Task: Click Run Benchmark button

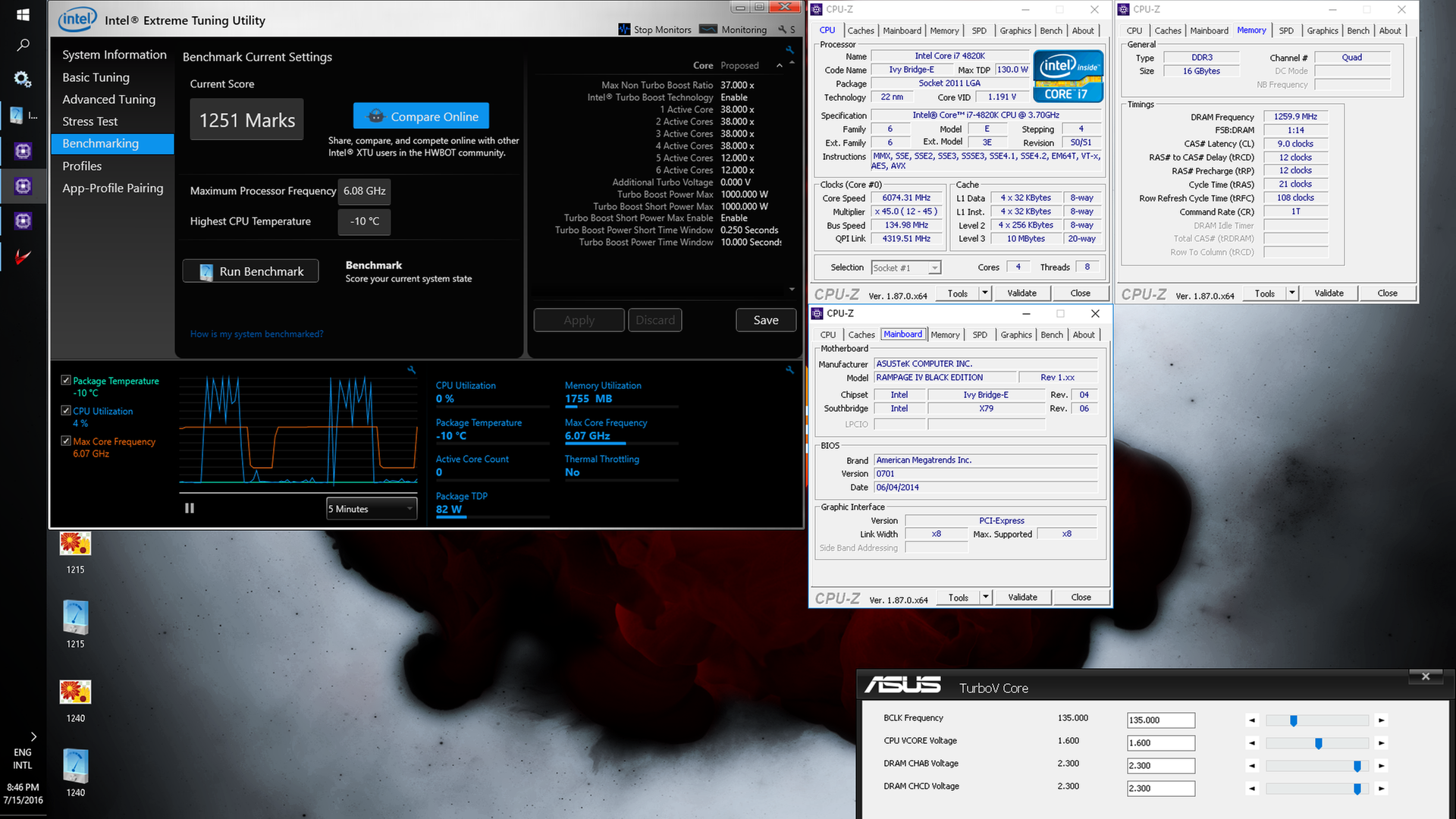Action: (250, 271)
